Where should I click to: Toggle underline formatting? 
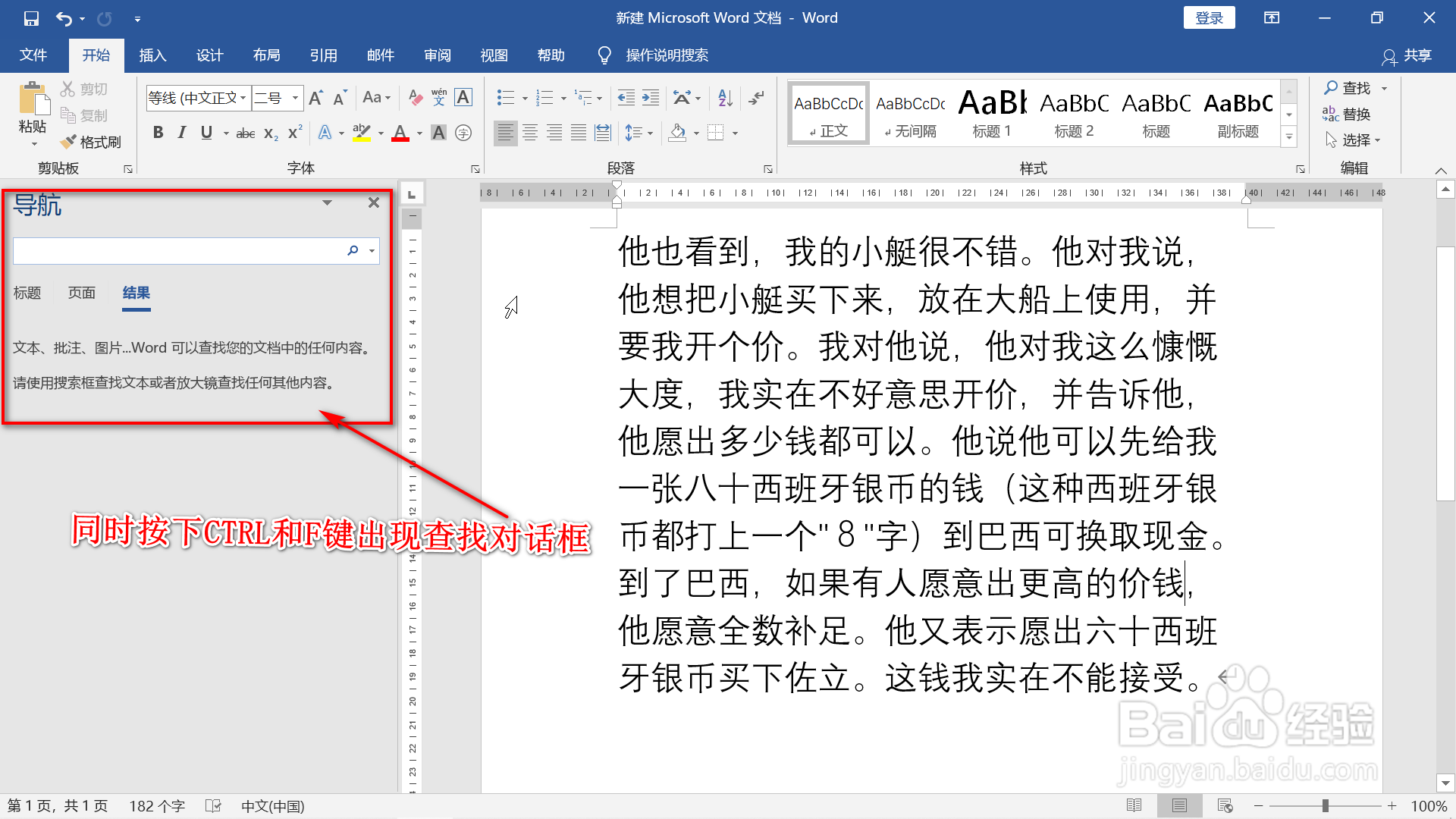[x=206, y=133]
